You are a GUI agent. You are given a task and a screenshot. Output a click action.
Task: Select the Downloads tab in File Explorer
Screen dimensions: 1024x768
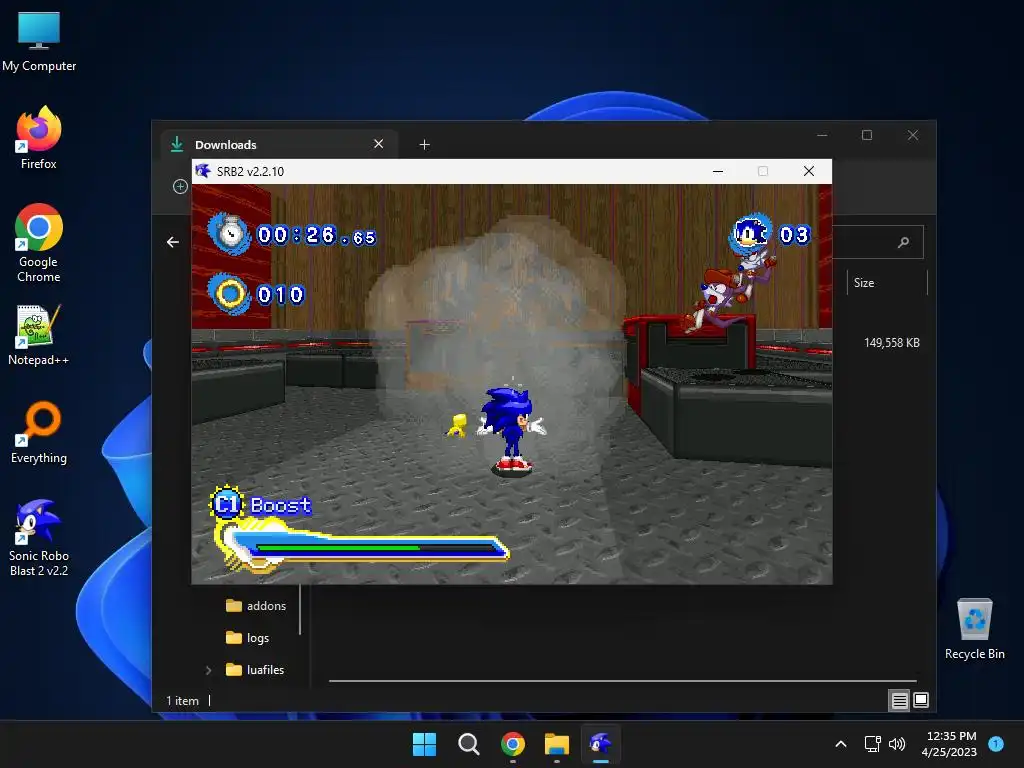pyautogui.click(x=279, y=144)
